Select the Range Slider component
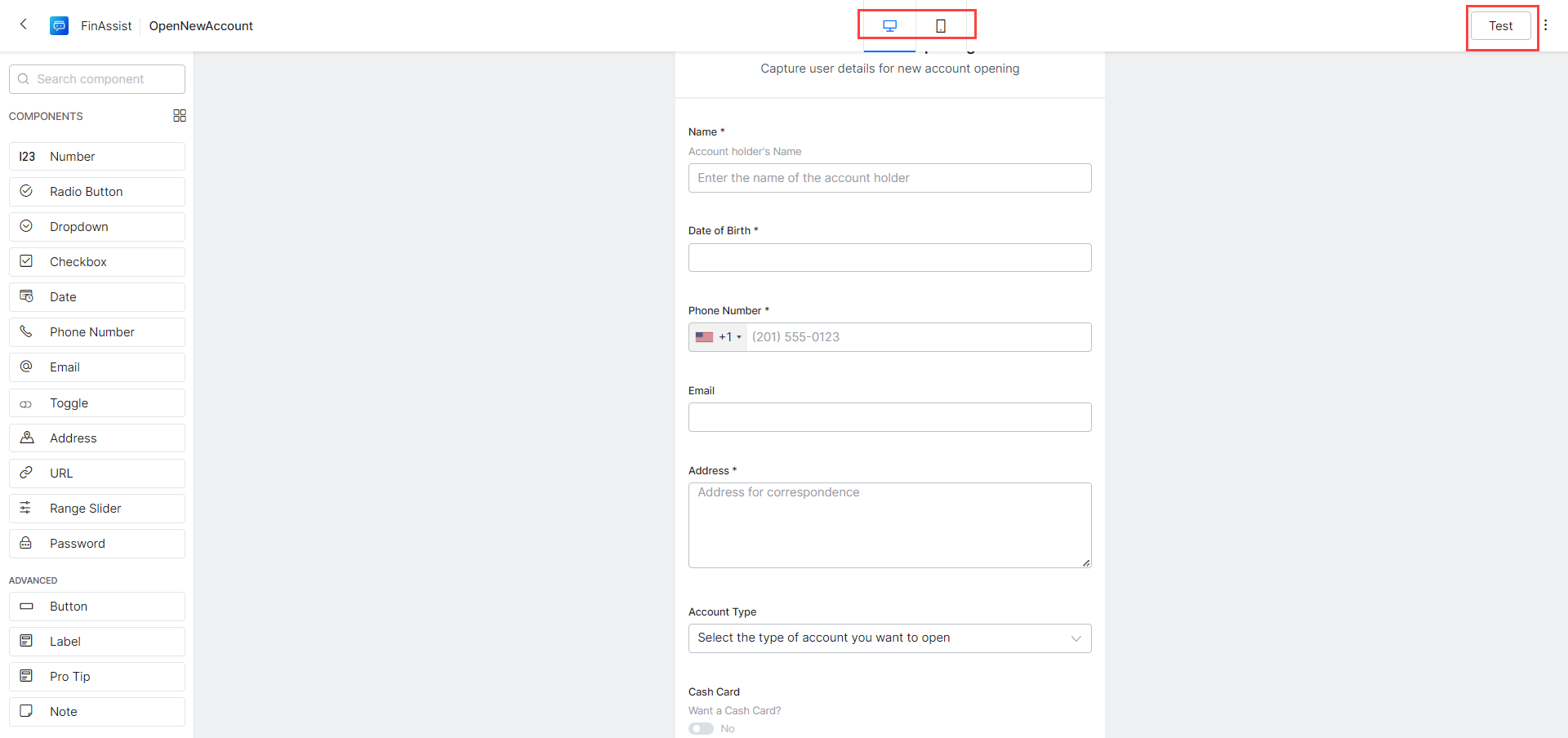The image size is (1568, 738). click(x=97, y=509)
